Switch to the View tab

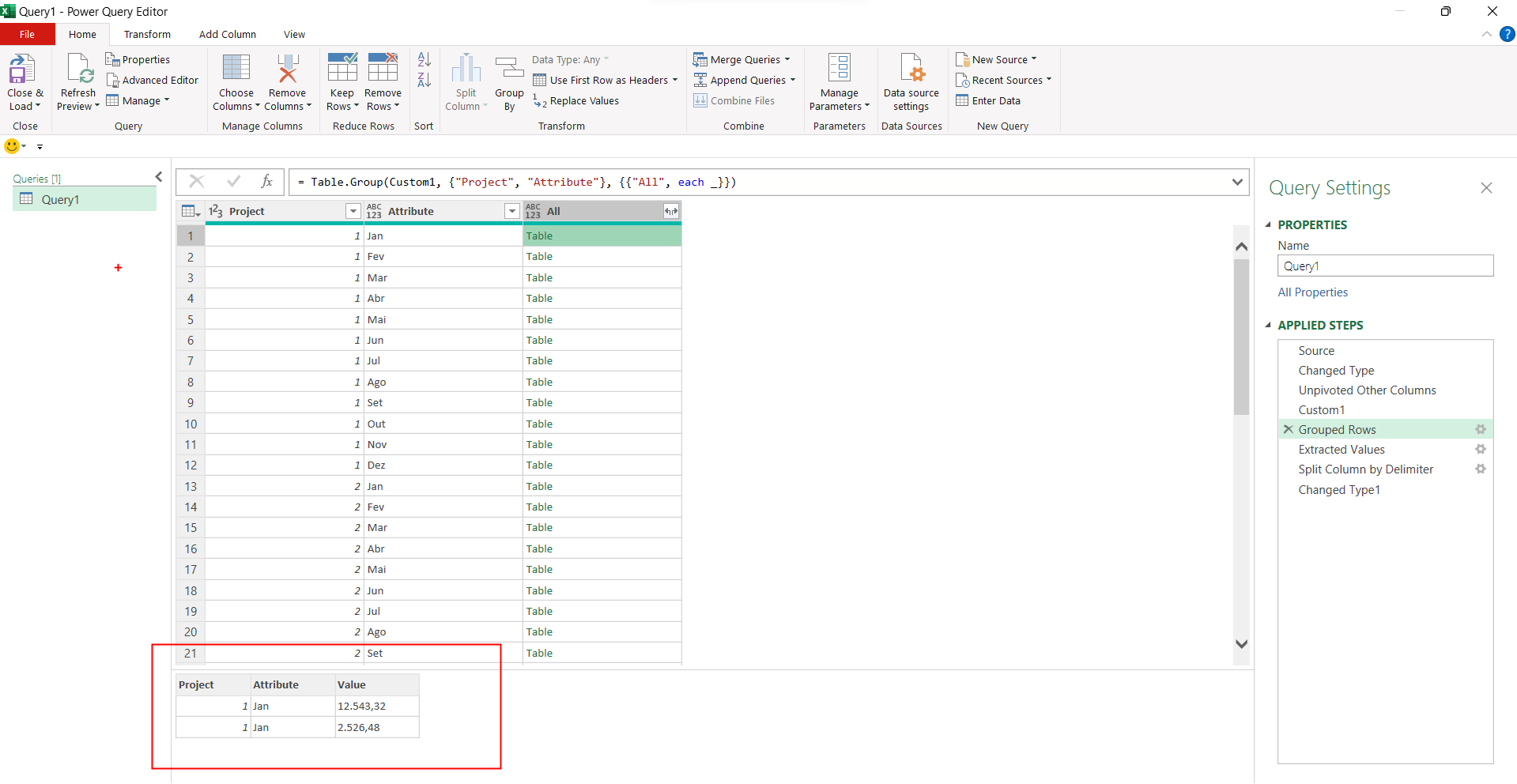click(294, 34)
